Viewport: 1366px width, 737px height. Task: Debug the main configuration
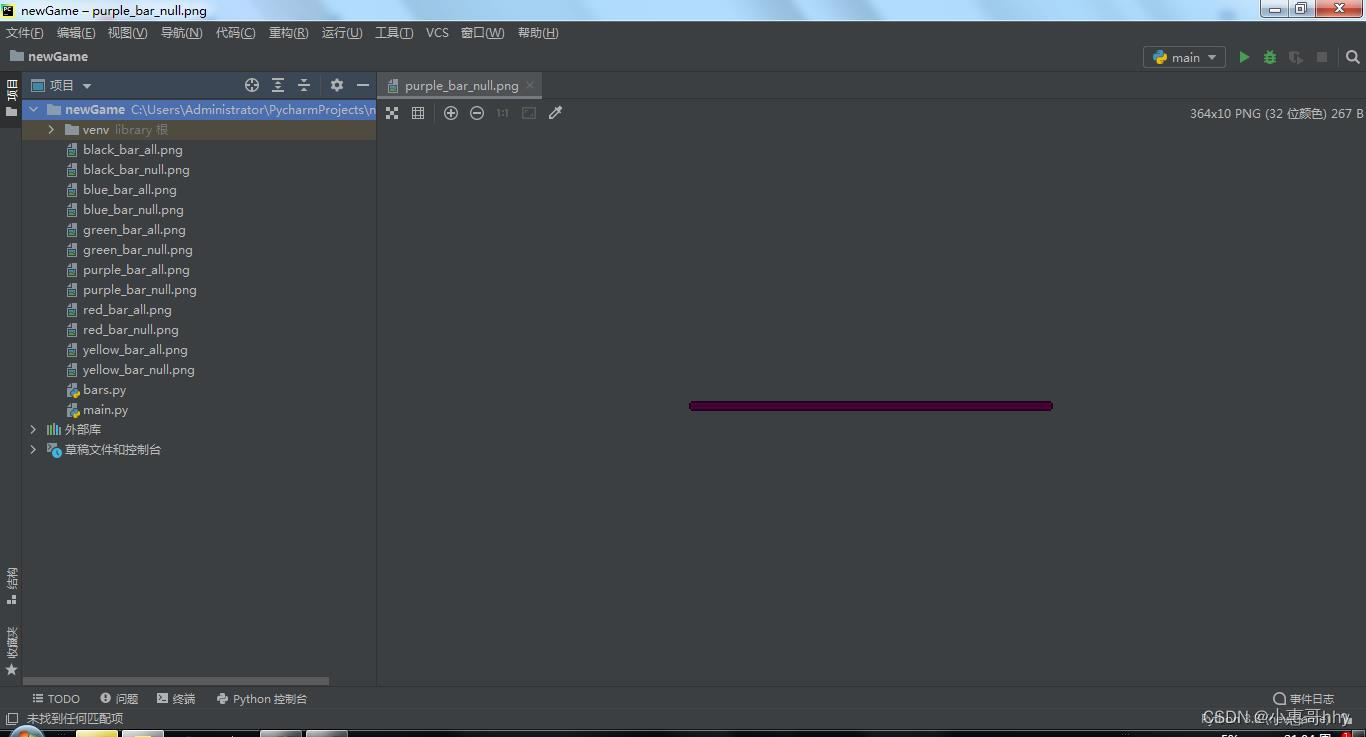(x=1270, y=57)
